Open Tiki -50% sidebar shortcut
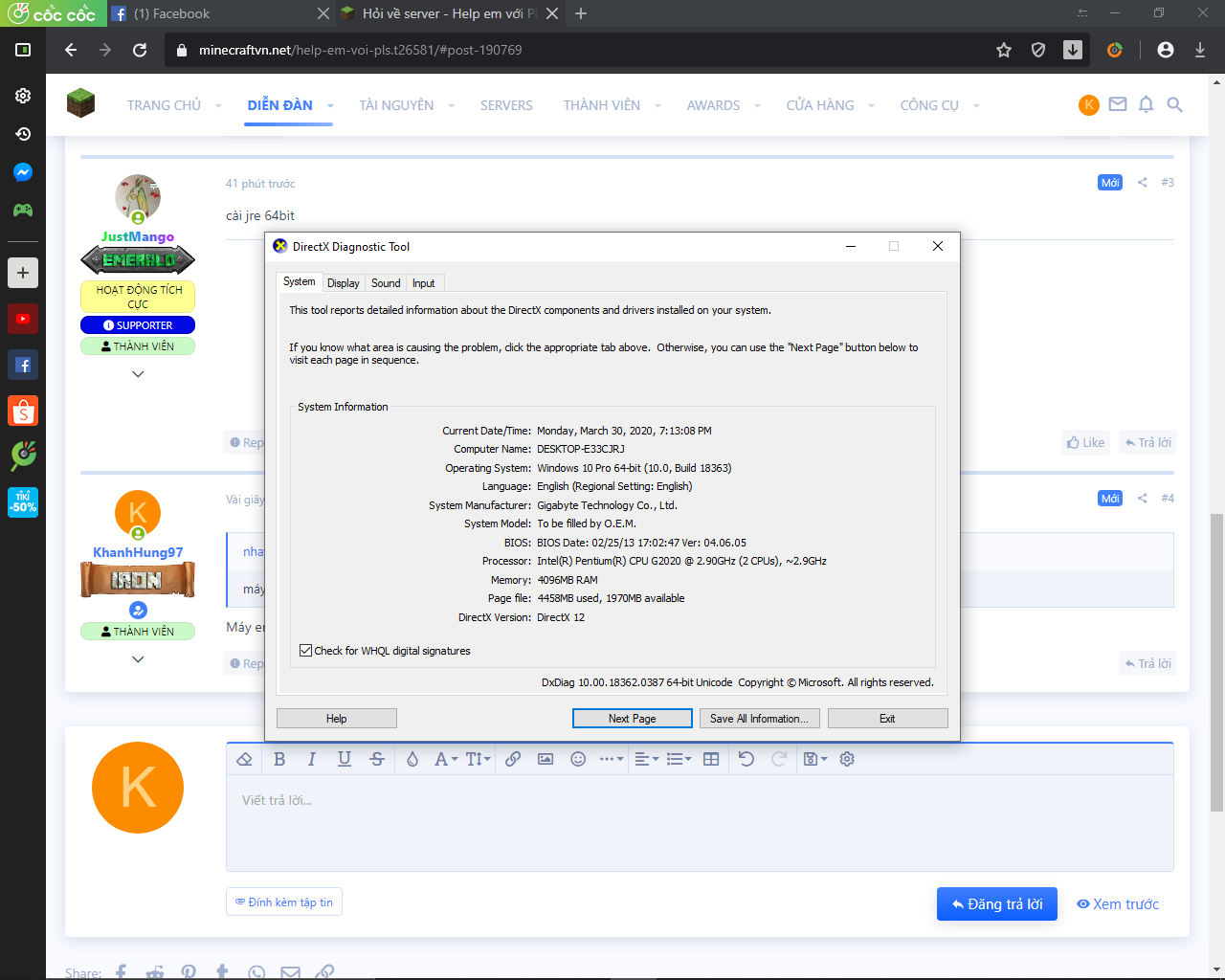1225x980 pixels. click(x=23, y=502)
